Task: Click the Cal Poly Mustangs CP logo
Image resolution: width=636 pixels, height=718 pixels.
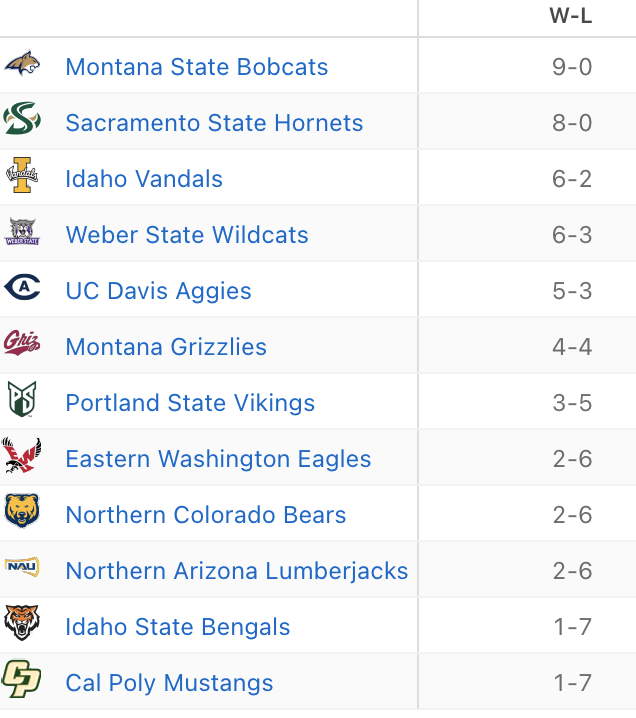Action: point(22,681)
